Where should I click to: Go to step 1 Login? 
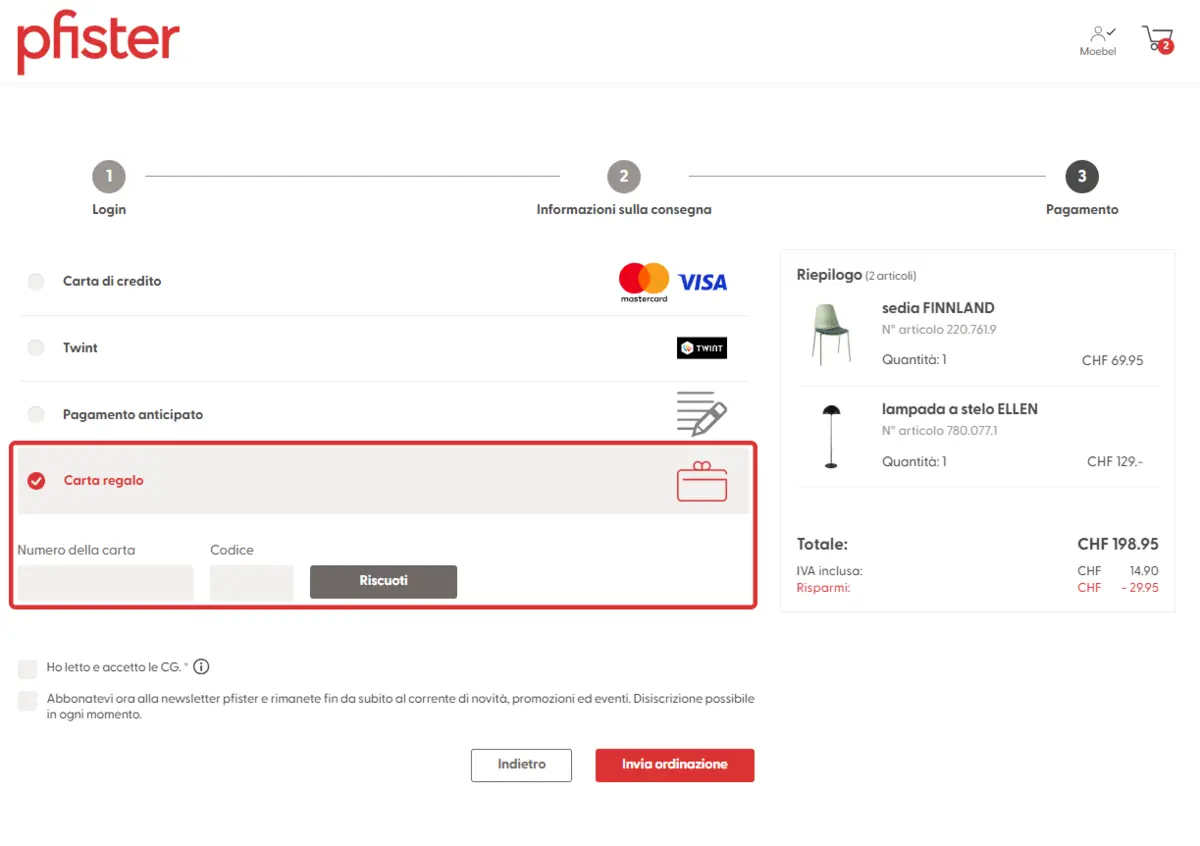click(x=109, y=178)
